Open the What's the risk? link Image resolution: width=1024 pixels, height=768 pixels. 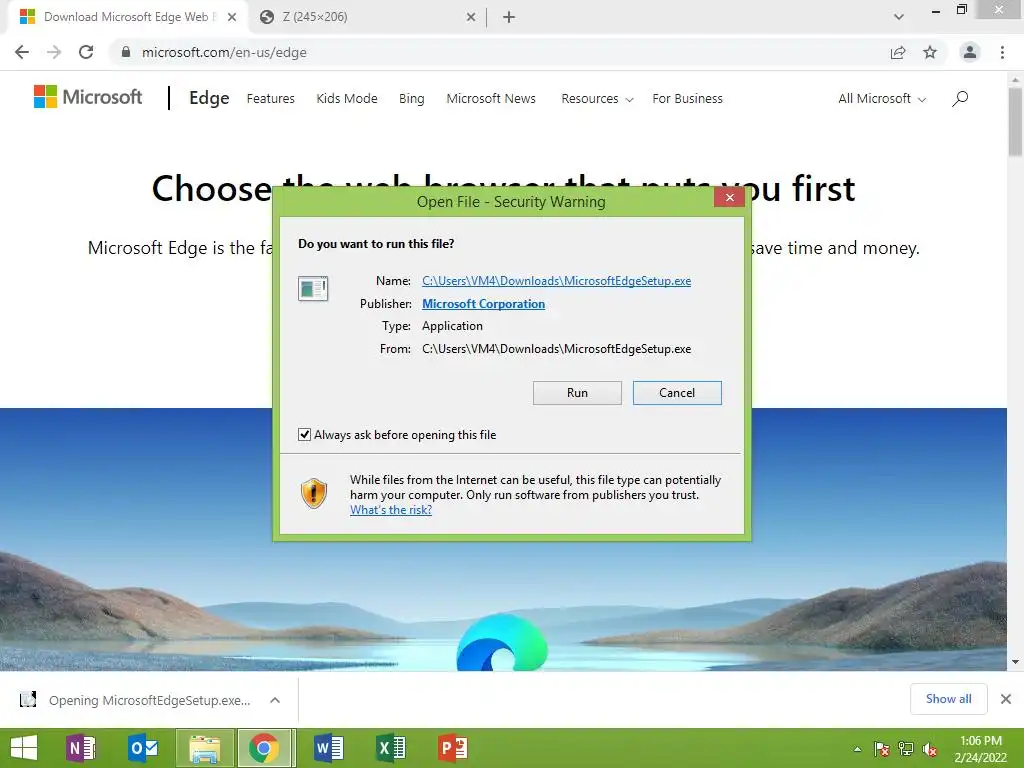point(391,510)
